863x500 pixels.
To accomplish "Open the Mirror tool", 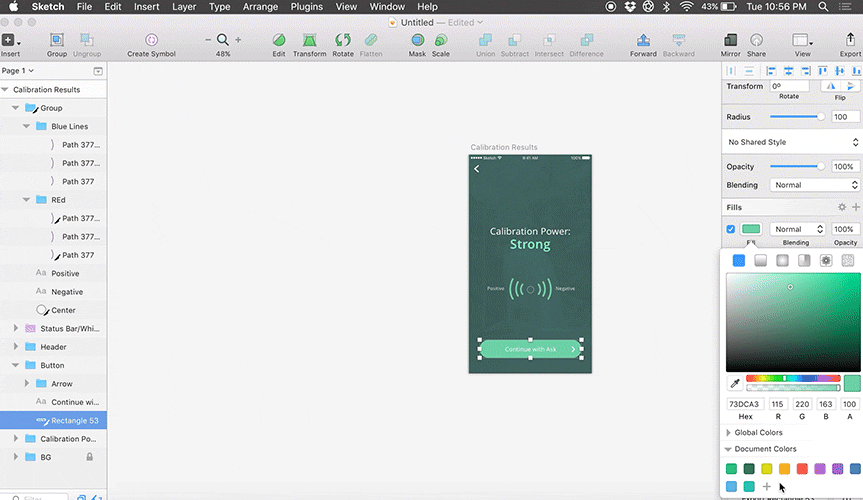I will (730, 40).
